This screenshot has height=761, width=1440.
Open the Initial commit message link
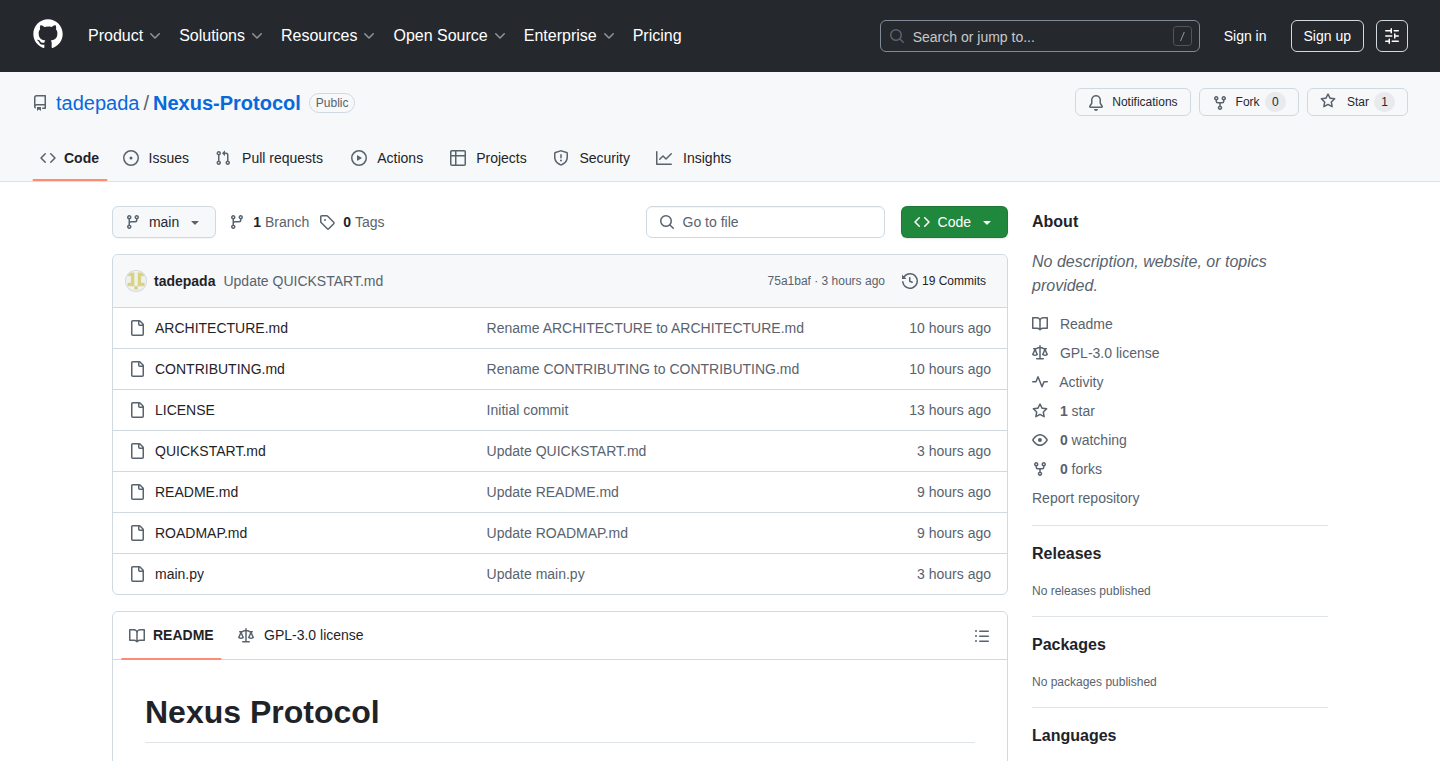tap(527, 410)
